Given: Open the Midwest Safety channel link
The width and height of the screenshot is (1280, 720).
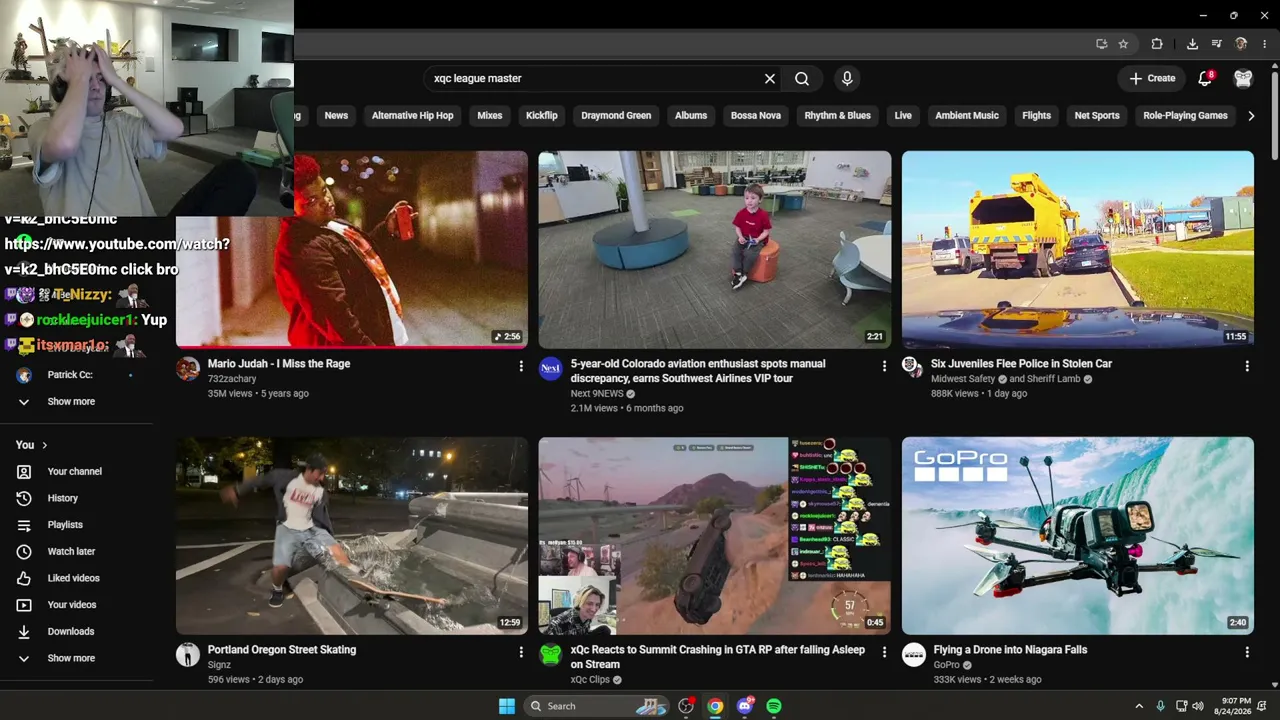Looking at the screenshot, I should tap(963, 379).
